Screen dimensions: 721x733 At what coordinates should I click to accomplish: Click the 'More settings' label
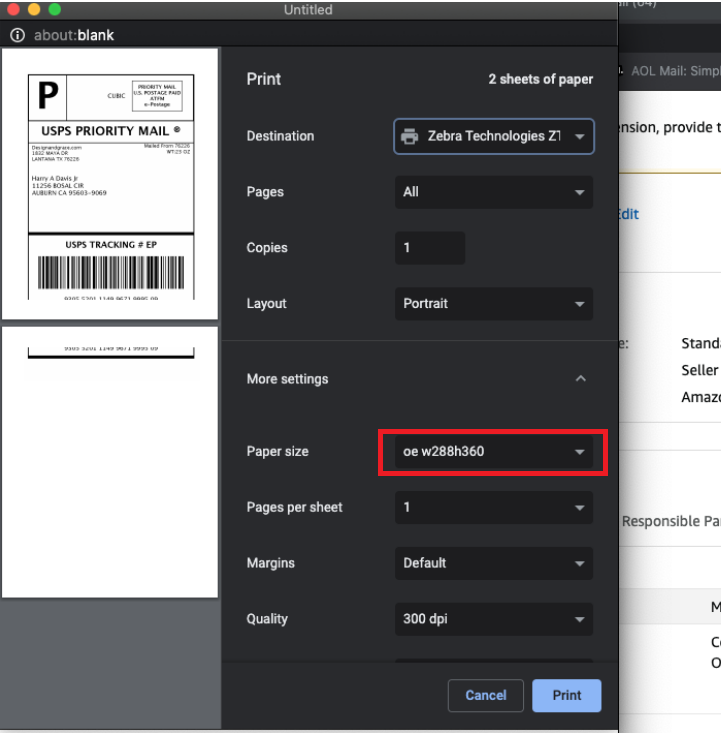pyautogui.click(x=288, y=379)
